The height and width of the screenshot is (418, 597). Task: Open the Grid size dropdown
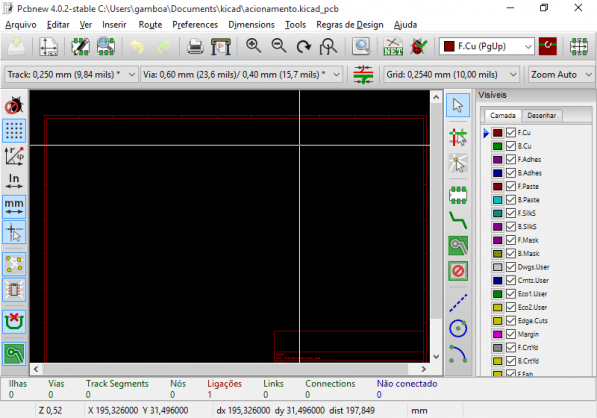[451, 74]
